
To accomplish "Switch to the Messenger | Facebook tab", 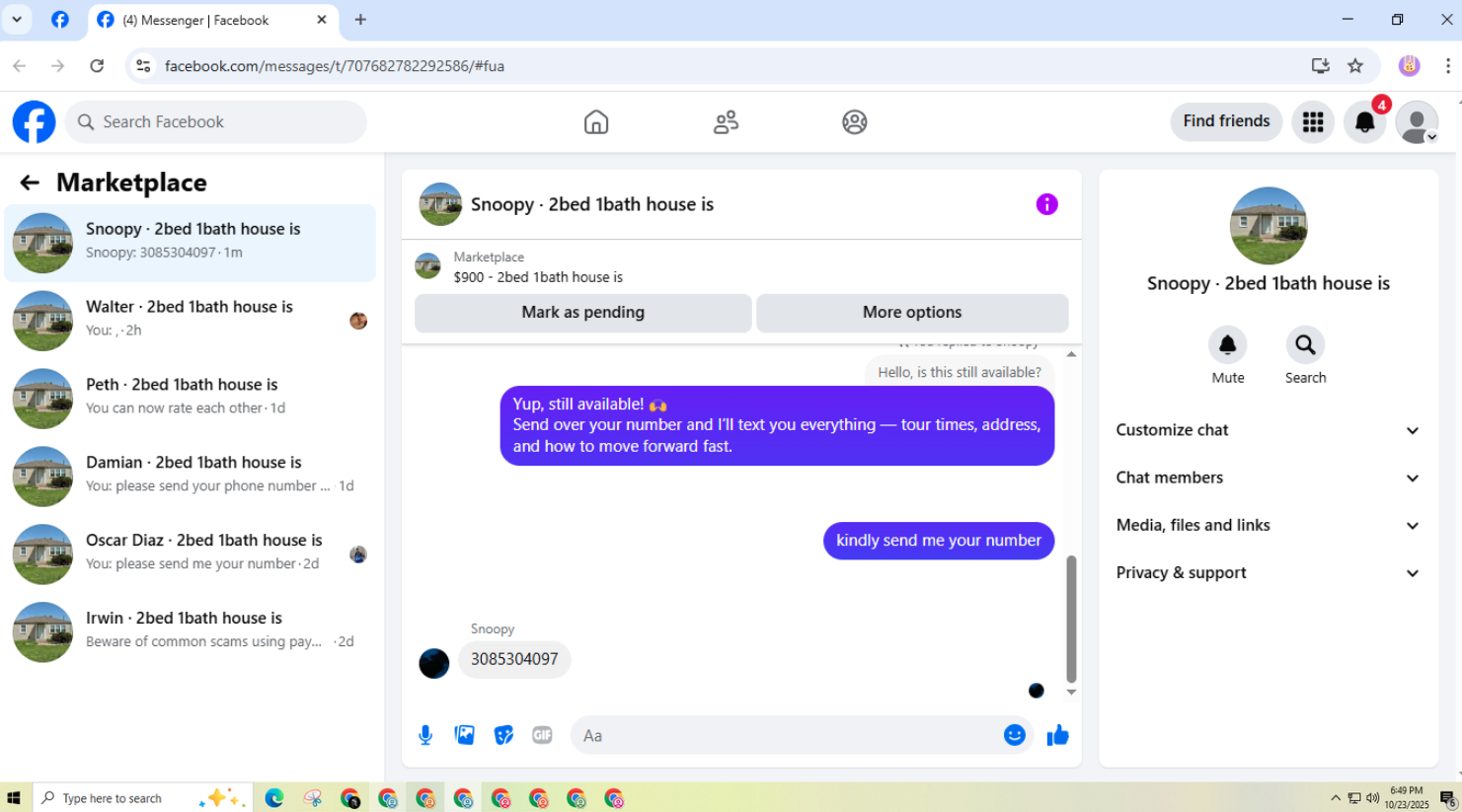I will point(213,20).
